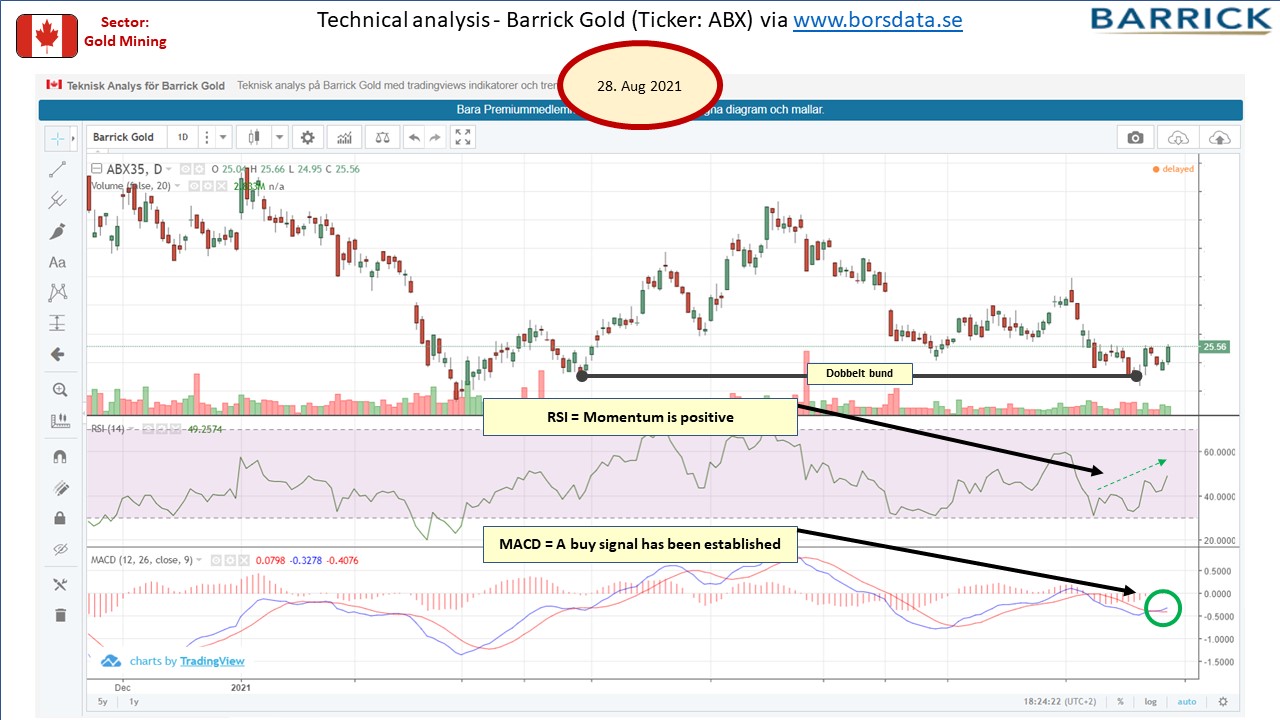Open the www.borsdata.se link
The image size is (1280, 720).
pos(878,20)
